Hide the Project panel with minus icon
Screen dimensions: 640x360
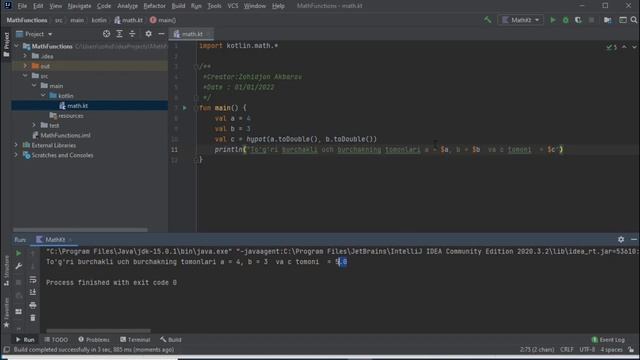click(161, 34)
